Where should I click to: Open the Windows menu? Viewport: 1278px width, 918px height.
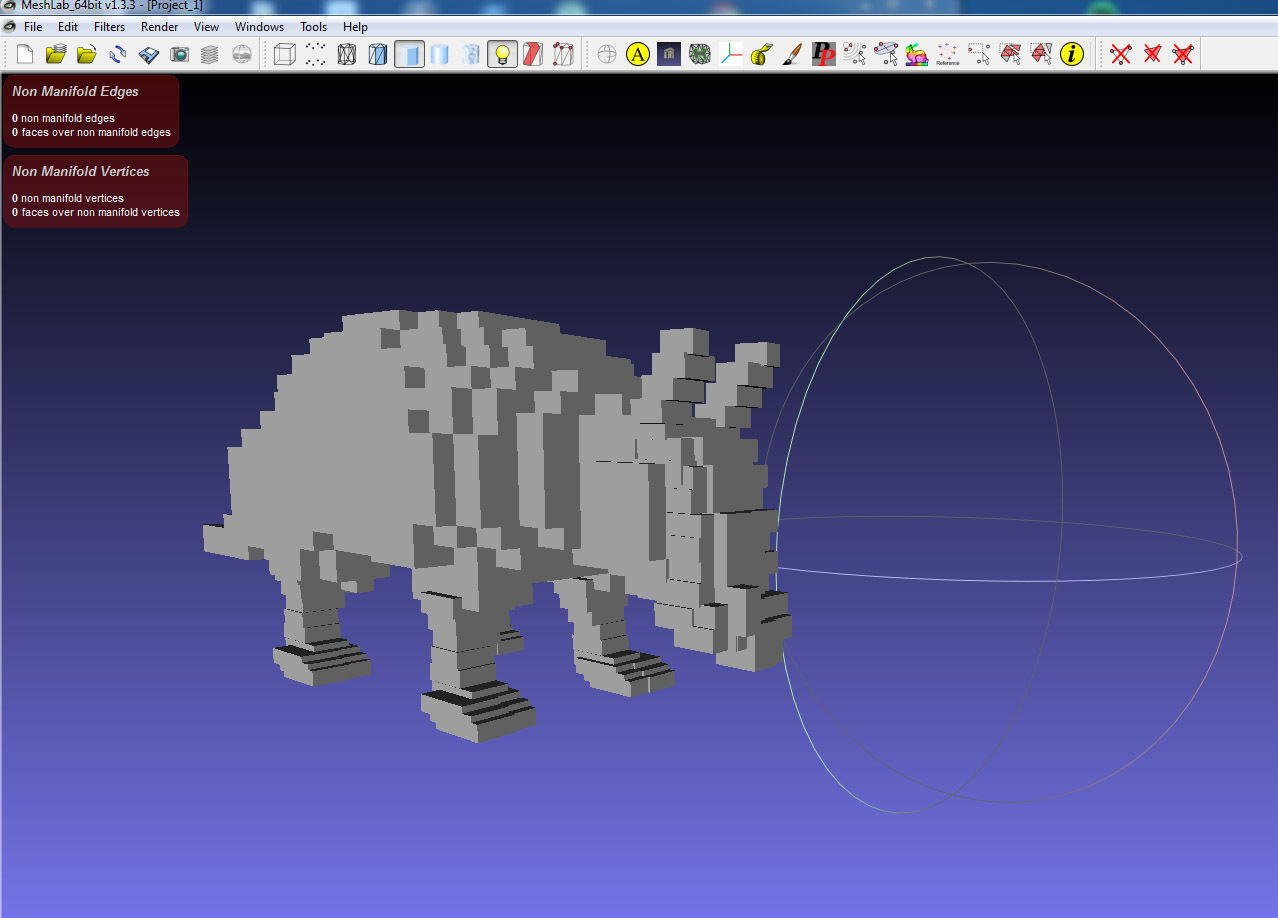(260, 27)
